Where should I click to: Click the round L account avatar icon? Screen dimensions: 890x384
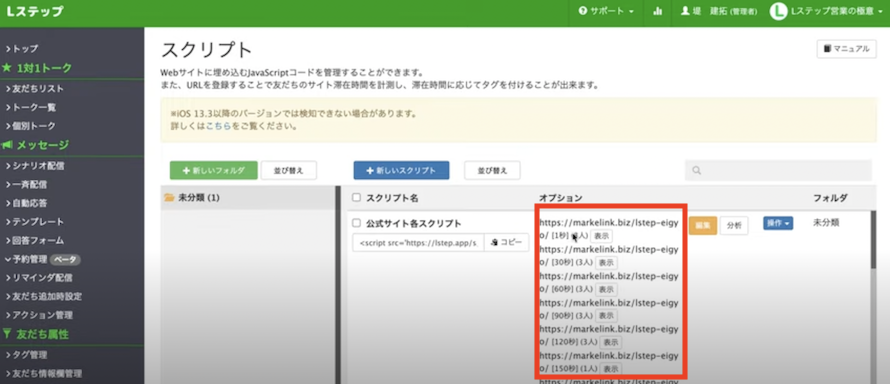point(779,11)
